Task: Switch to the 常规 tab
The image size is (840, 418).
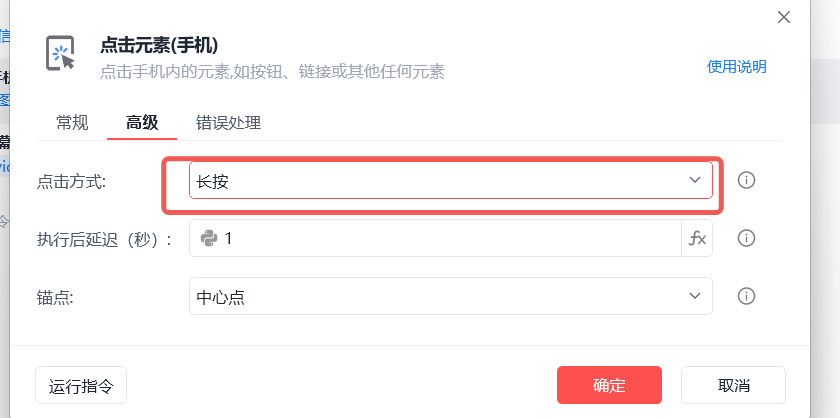Action: (x=72, y=123)
